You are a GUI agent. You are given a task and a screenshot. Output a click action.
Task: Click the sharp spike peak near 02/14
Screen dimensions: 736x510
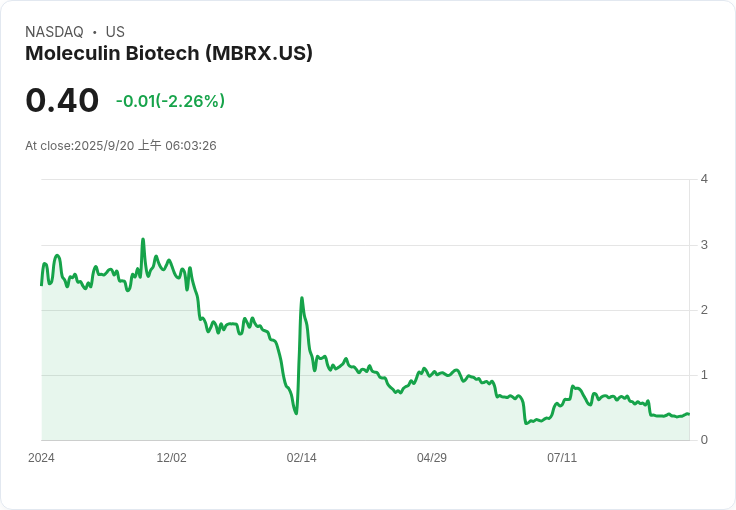301,298
